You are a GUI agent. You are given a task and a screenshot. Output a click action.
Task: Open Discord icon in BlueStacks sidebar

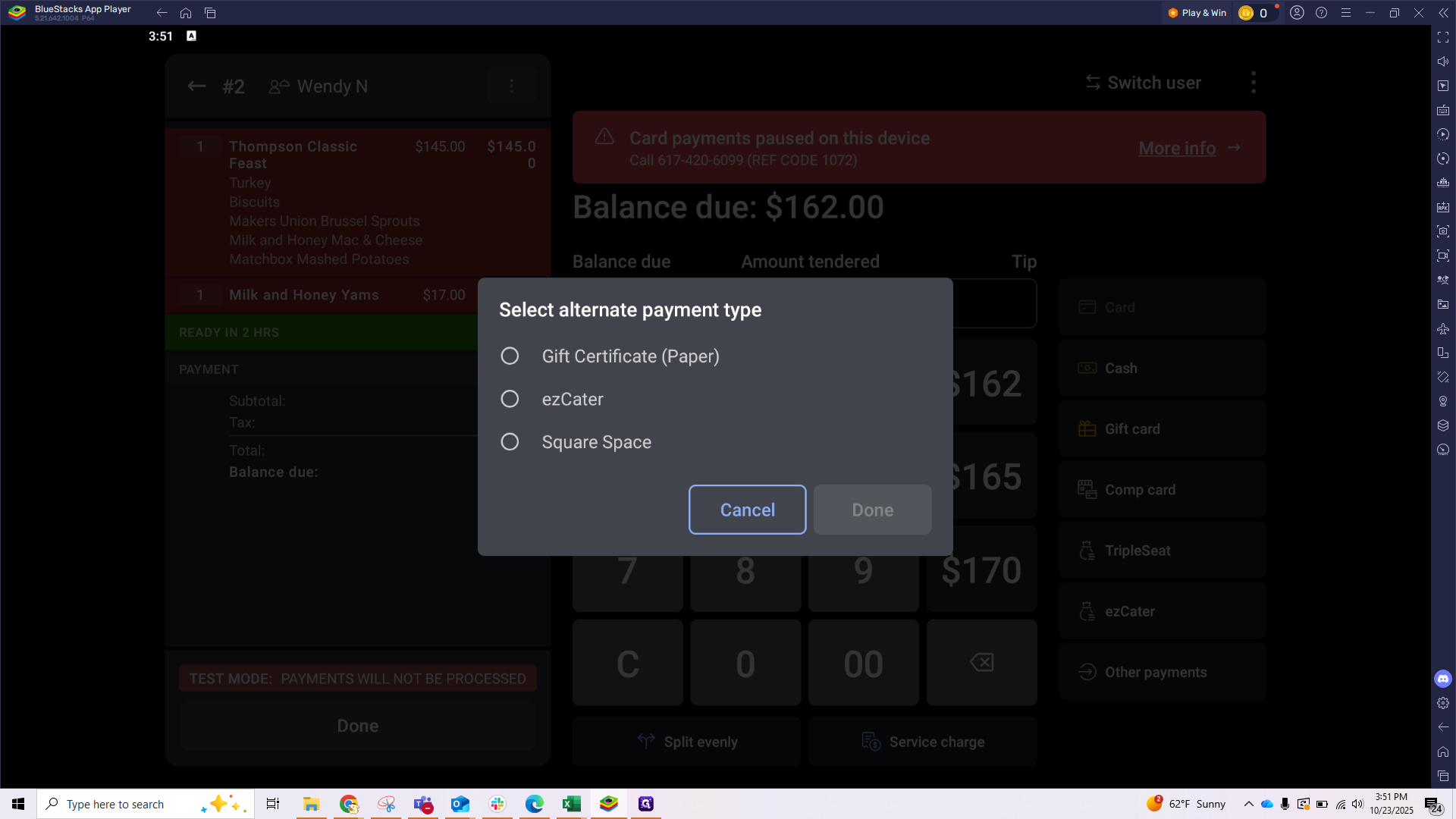(1443, 679)
